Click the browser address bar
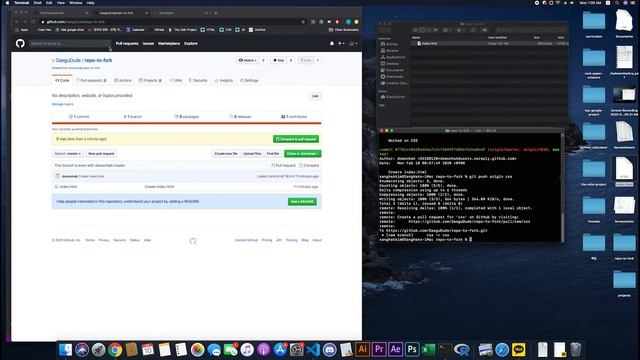 171,22
